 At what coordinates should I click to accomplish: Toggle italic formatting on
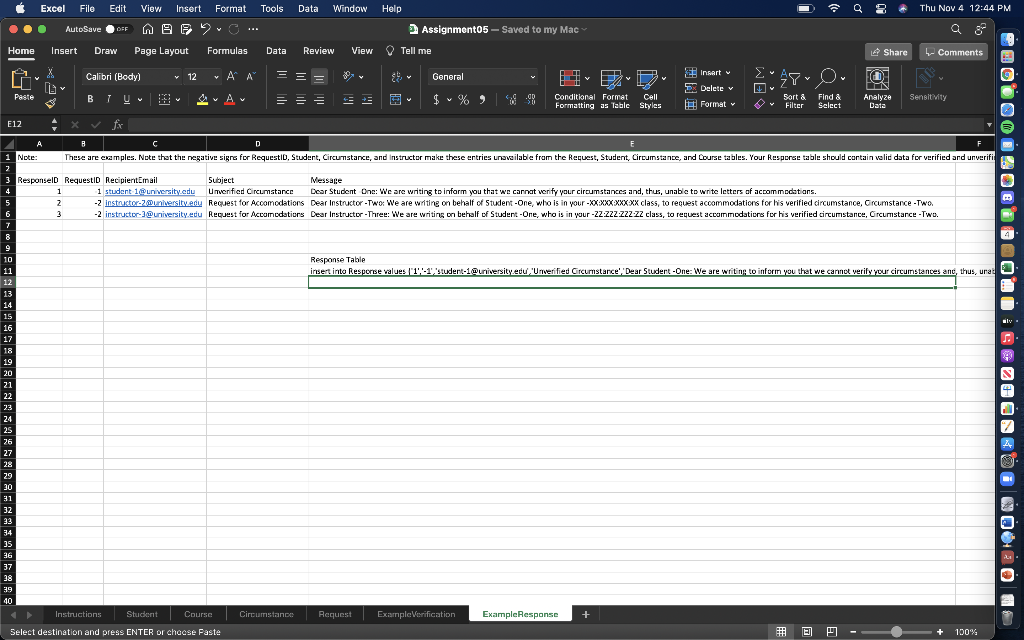108,98
